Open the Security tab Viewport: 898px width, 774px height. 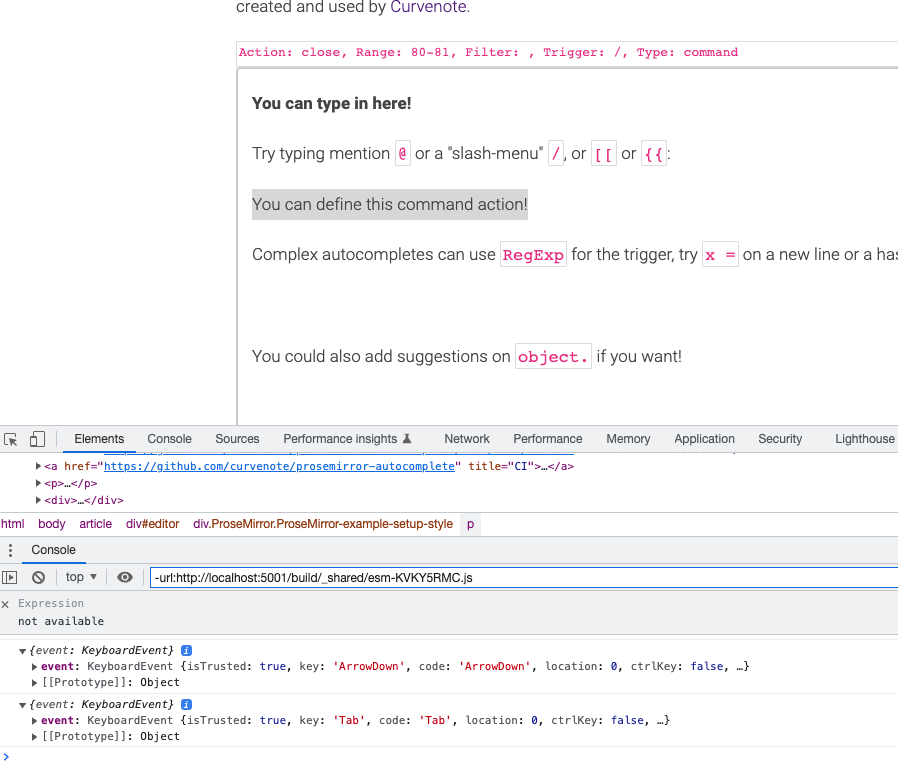point(780,439)
